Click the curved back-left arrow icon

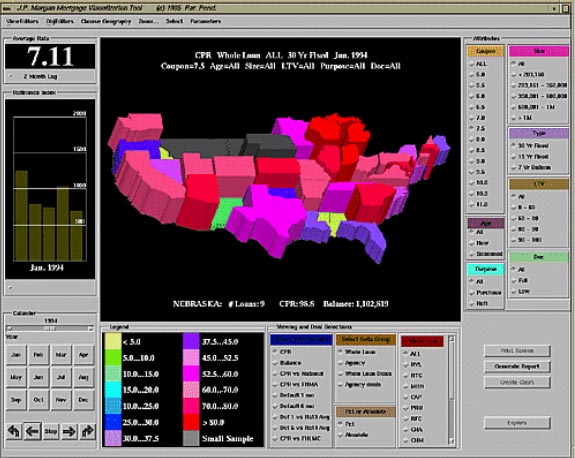click(14, 431)
